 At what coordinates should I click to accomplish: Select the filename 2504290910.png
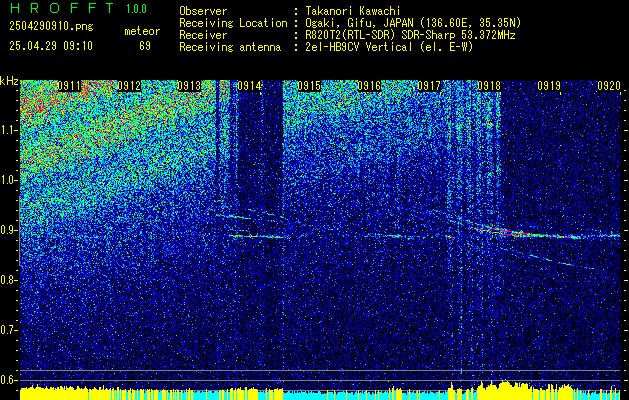pos(51,27)
